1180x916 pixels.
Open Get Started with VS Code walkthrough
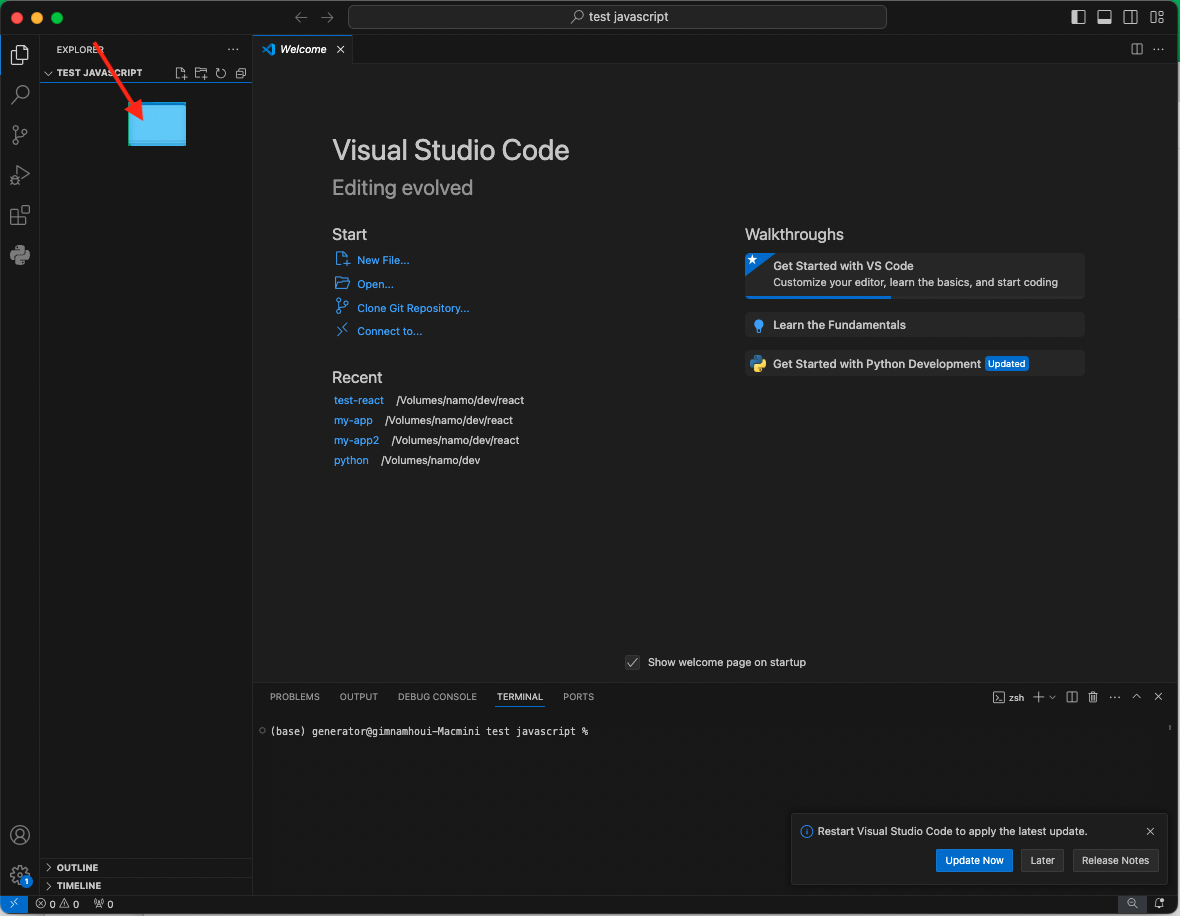914,275
